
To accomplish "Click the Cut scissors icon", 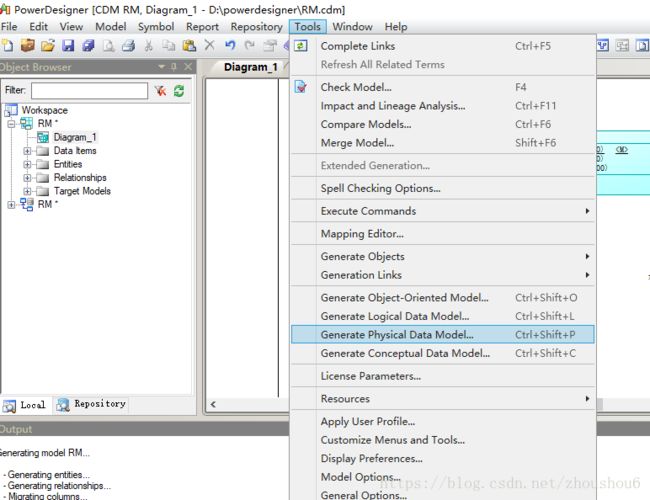I will (148, 45).
